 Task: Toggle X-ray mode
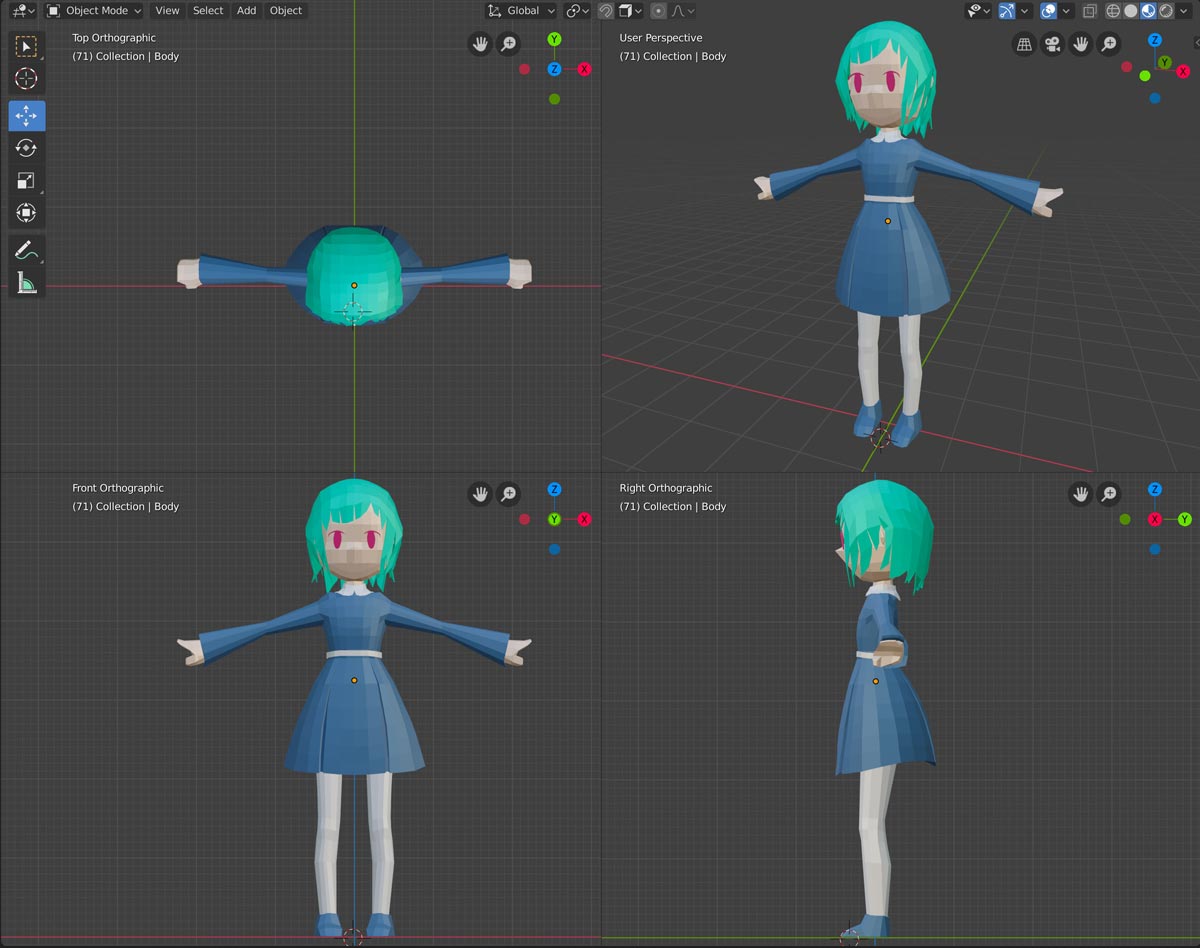(x=1089, y=11)
